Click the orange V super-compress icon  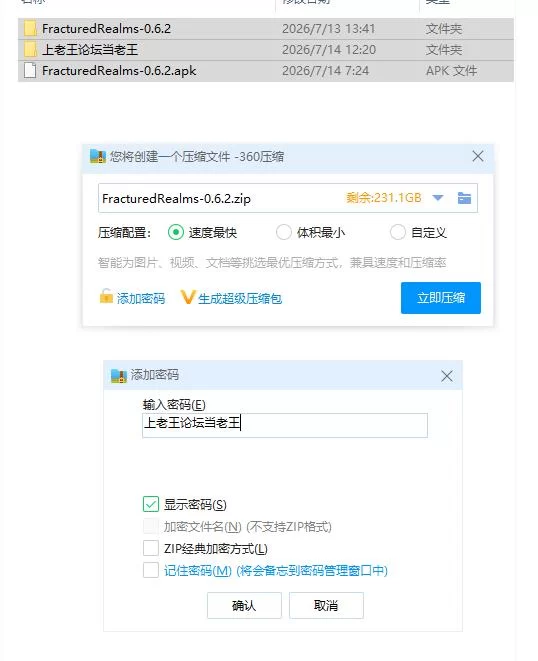(x=188, y=297)
